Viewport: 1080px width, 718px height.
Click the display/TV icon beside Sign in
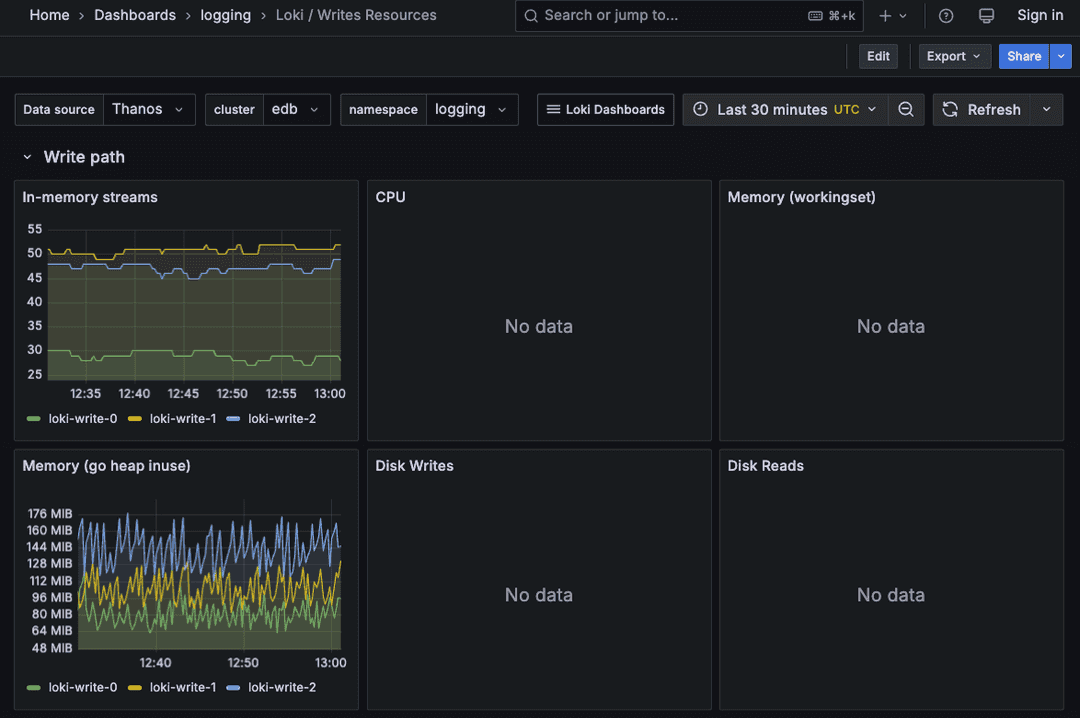pyautogui.click(x=986, y=15)
